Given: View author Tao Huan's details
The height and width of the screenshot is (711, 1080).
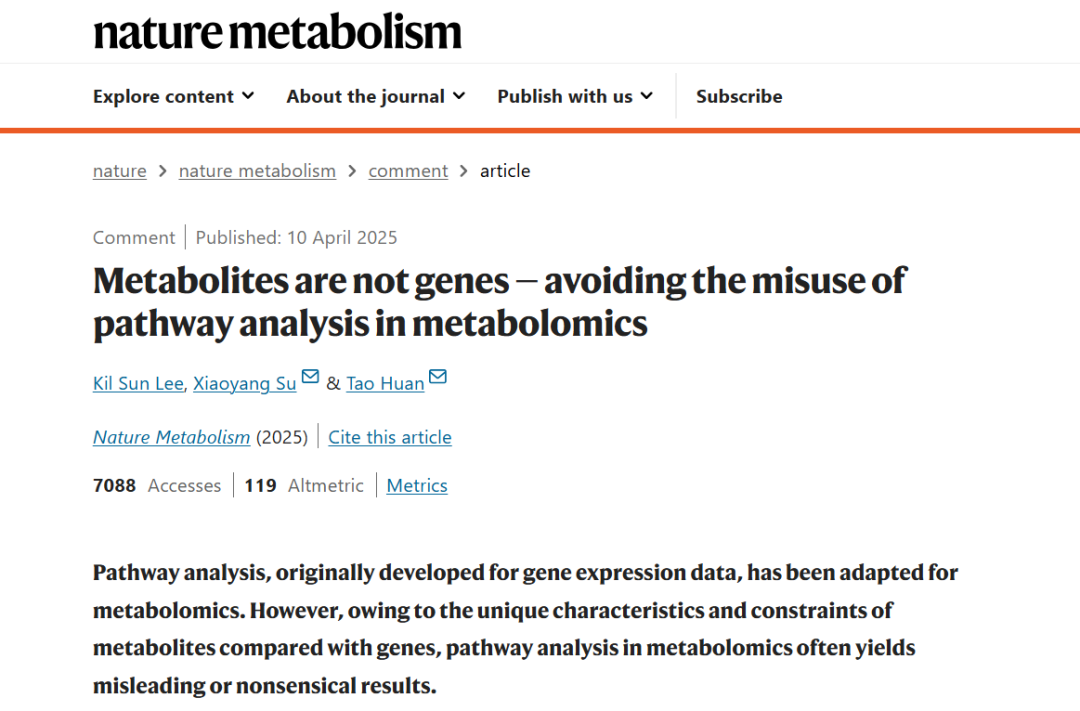Looking at the screenshot, I should click(385, 383).
